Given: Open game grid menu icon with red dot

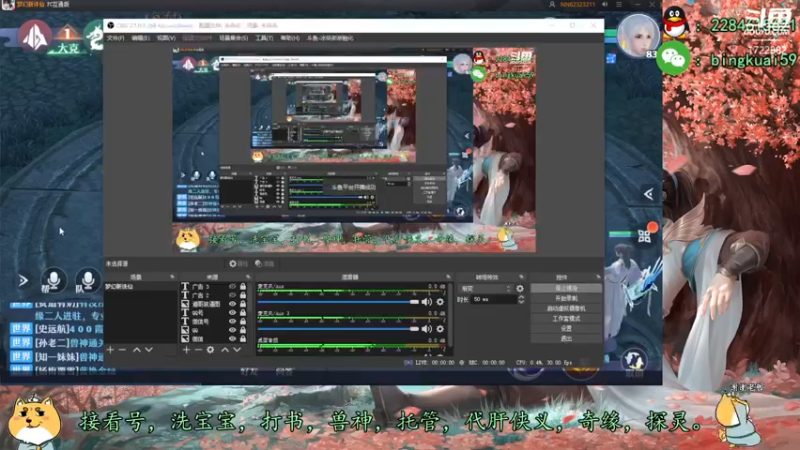Looking at the screenshot, I should (x=644, y=236).
